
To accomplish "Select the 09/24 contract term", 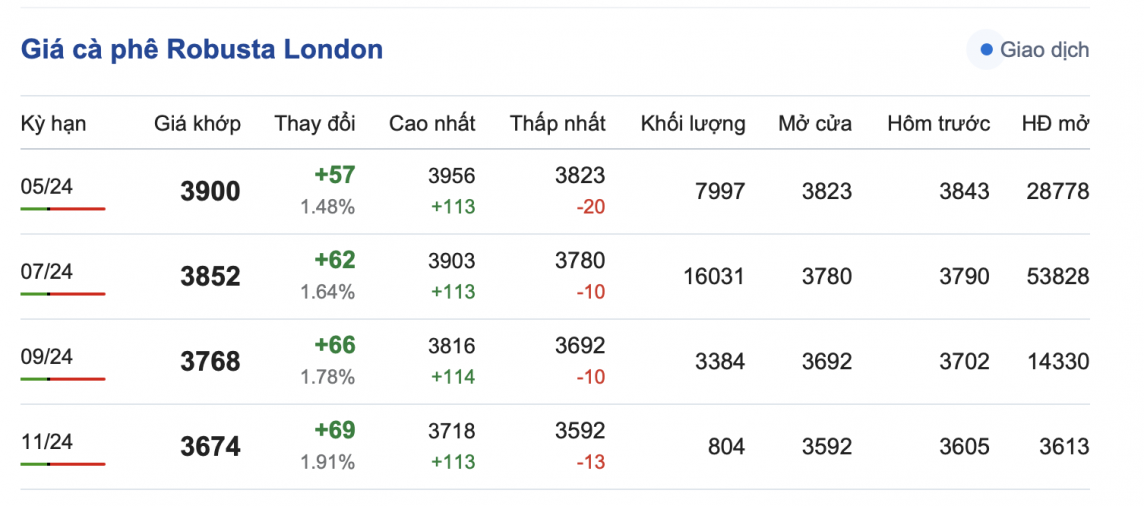I will click(x=46, y=356).
